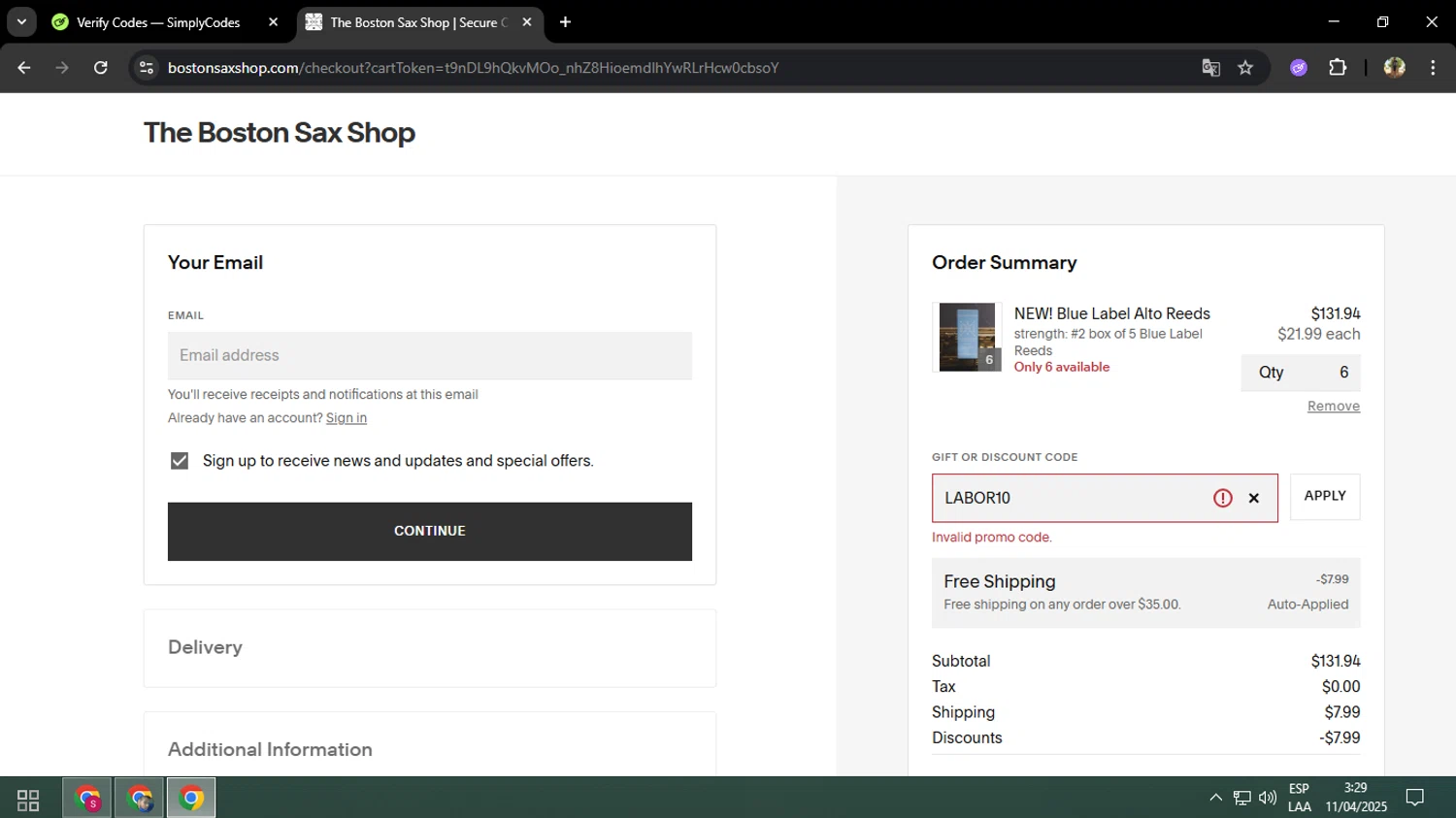The height and width of the screenshot is (818, 1456).
Task: Click The Boston Sax Shop logo
Action: pyautogui.click(x=280, y=133)
